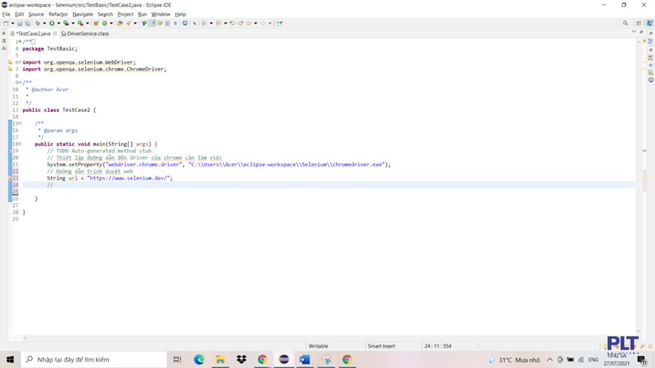Click the Save All toolbar icon
This screenshot has width=655, height=368.
click(28, 23)
